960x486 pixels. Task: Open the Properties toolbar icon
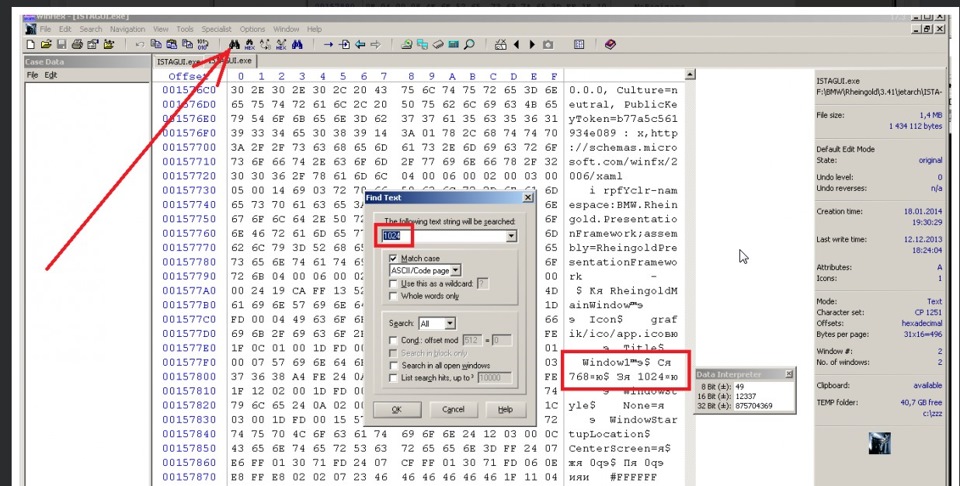pos(92,45)
